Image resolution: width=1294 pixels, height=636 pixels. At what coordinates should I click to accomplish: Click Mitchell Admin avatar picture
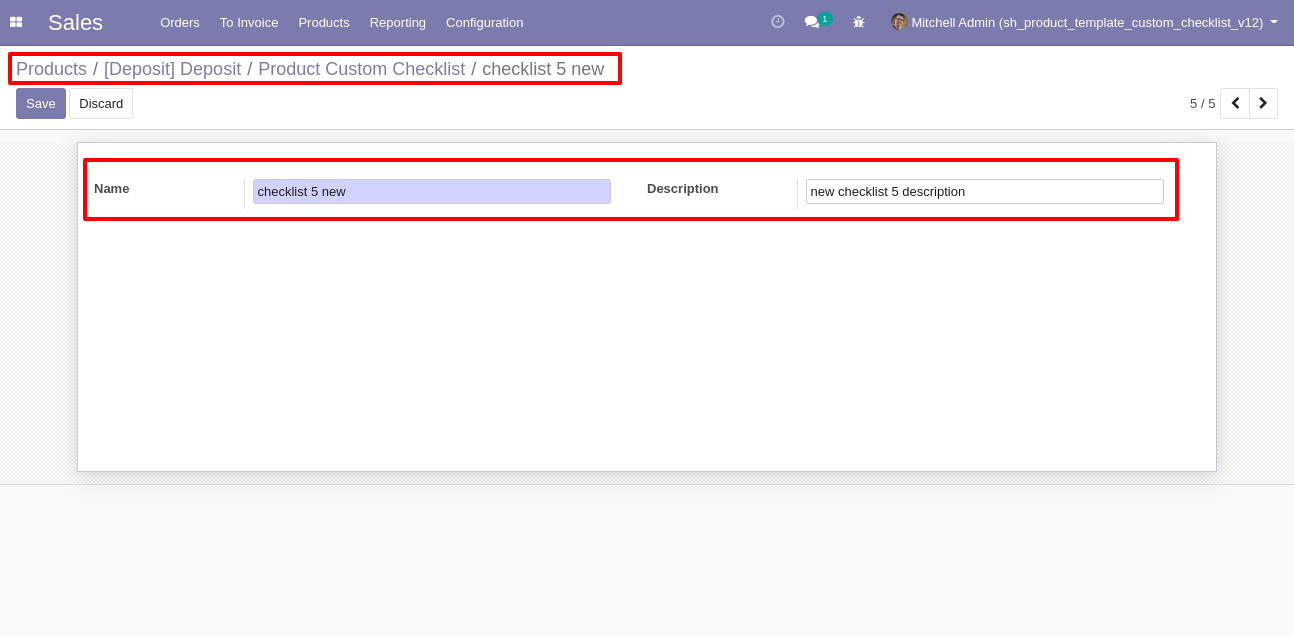pyautogui.click(x=899, y=22)
